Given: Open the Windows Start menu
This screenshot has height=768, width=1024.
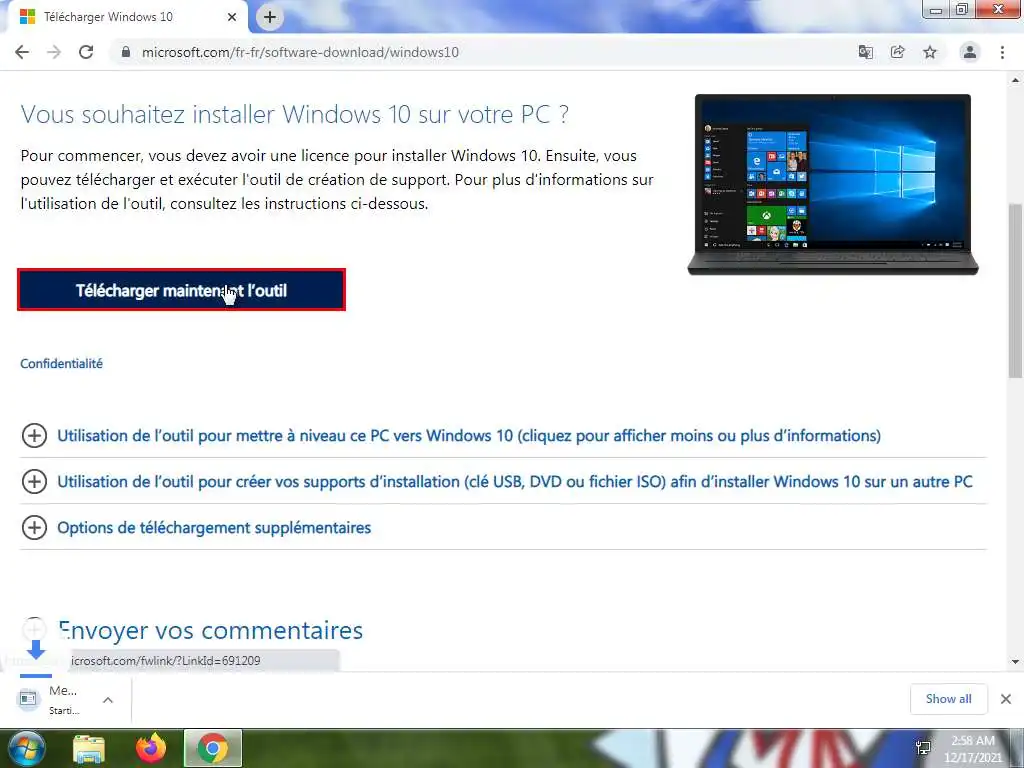Looking at the screenshot, I should click(x=27, y=748).
